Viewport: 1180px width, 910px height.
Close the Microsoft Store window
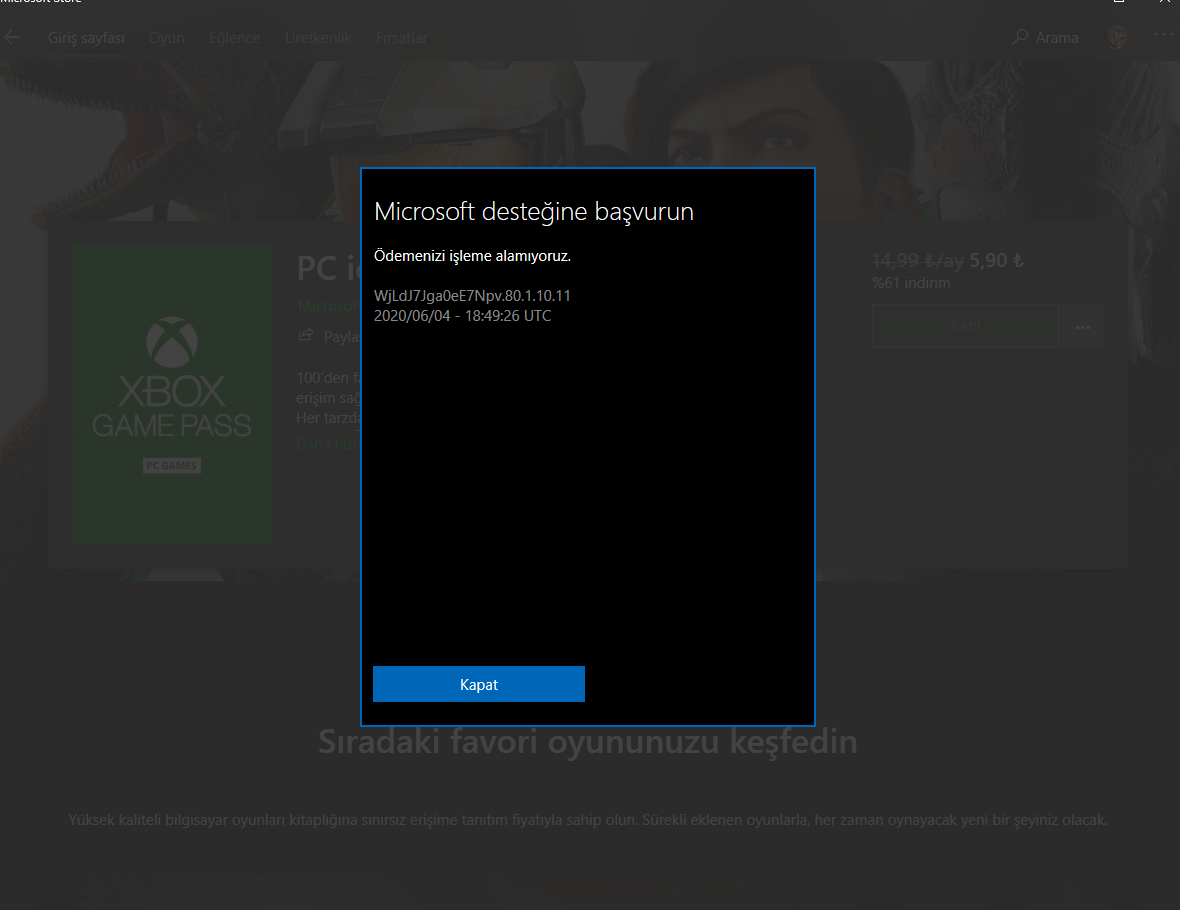[x=1164, y=2]
